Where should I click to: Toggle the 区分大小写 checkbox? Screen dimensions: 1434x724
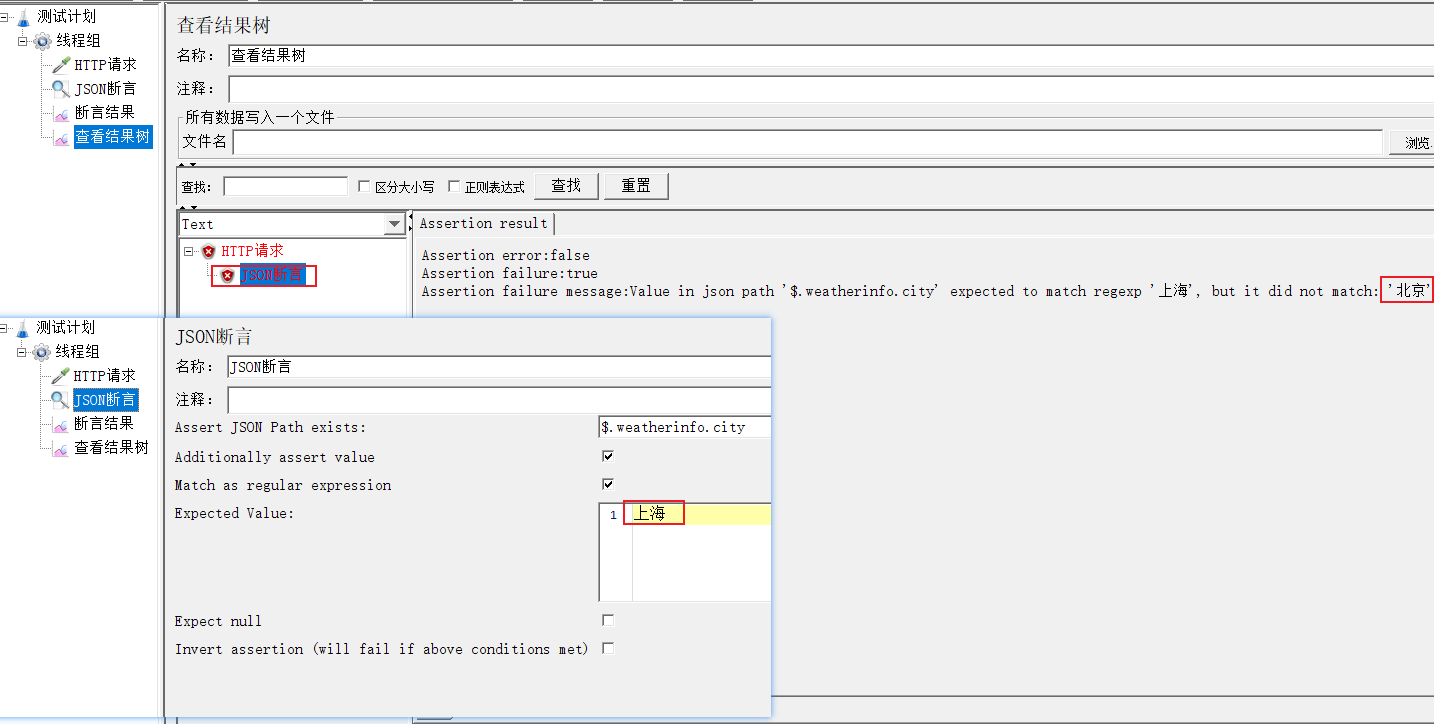364,186
